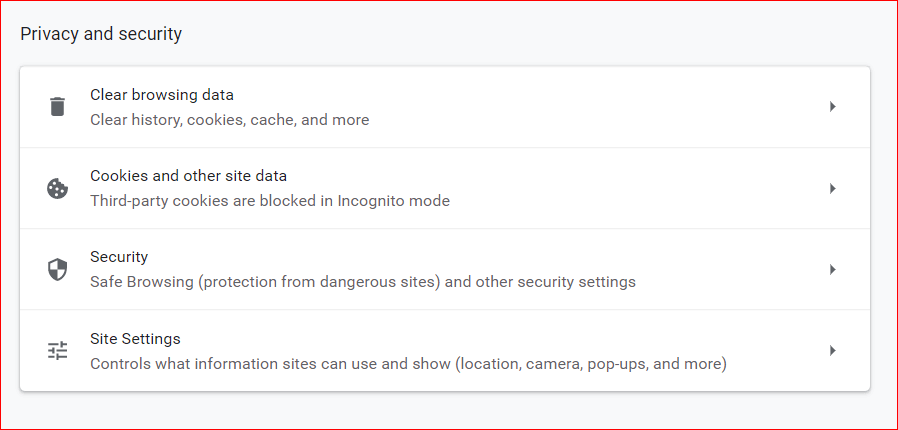898x430 pixels.
Task: Click the Safe Browsing description text
Action: (x=363, y=282)
